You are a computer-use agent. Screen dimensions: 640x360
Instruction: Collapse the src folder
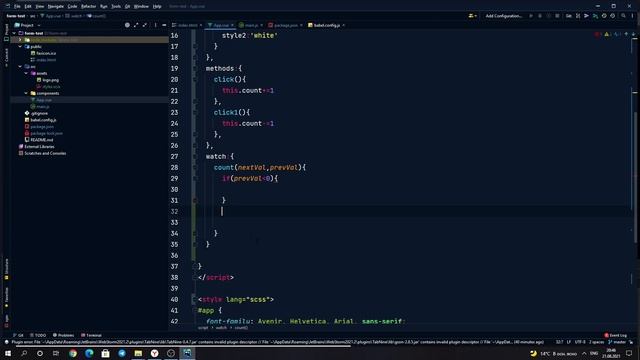pyautogui.click(x=20, y=67)
